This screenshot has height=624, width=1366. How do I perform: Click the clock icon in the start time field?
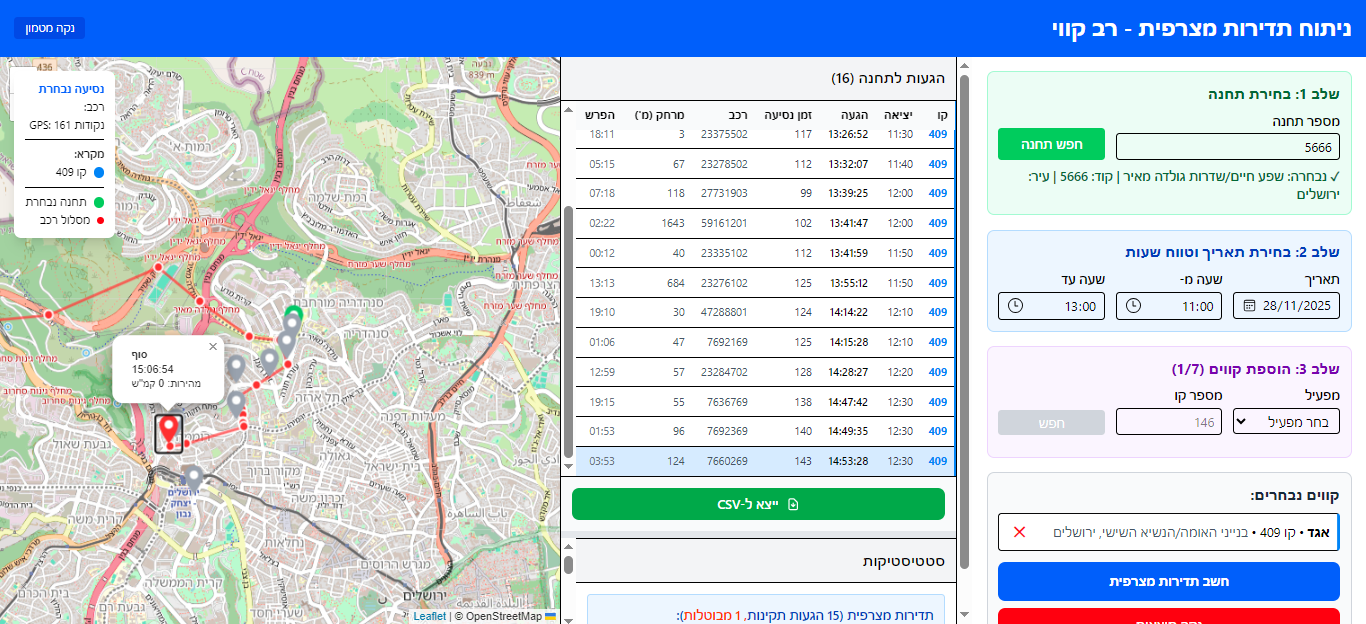1133,306
